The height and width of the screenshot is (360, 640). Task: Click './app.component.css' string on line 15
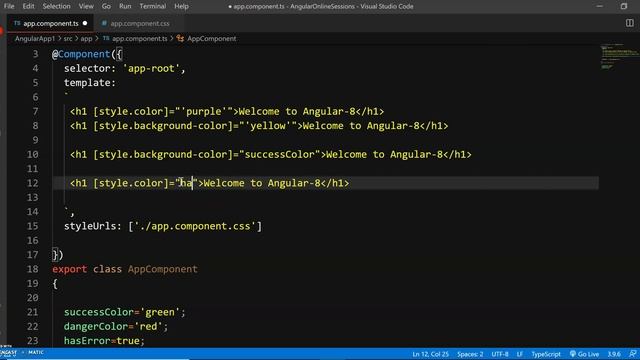pyautogui.click(x=195, y=226)
